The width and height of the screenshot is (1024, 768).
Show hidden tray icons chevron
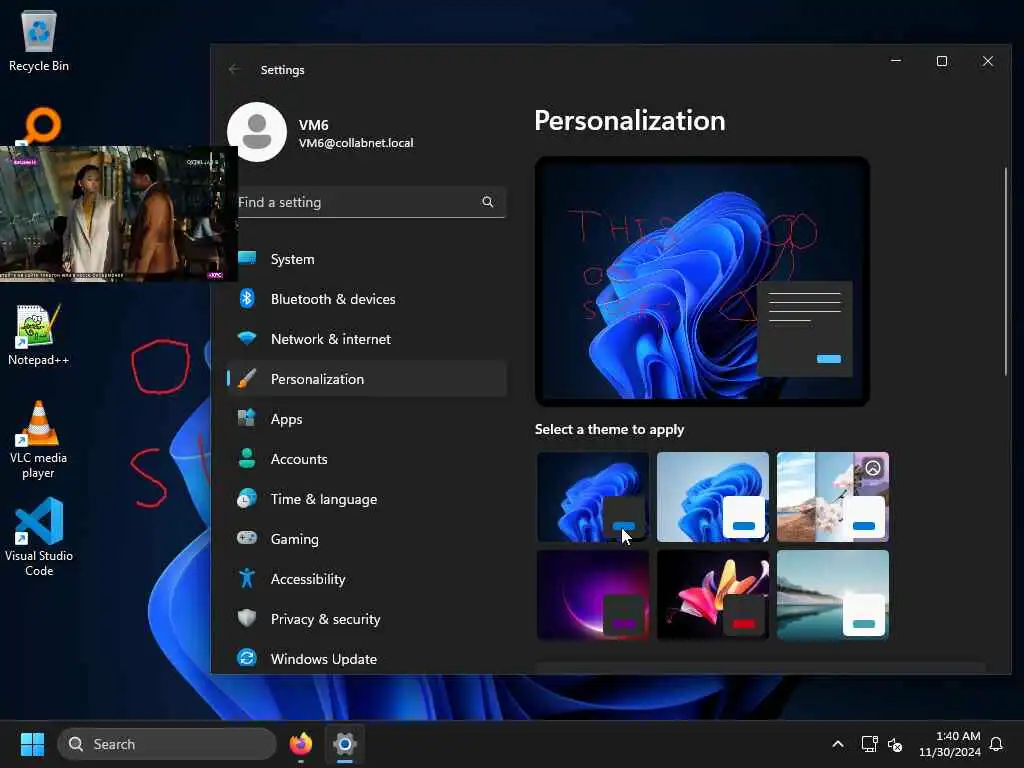(x=838, y=744)
